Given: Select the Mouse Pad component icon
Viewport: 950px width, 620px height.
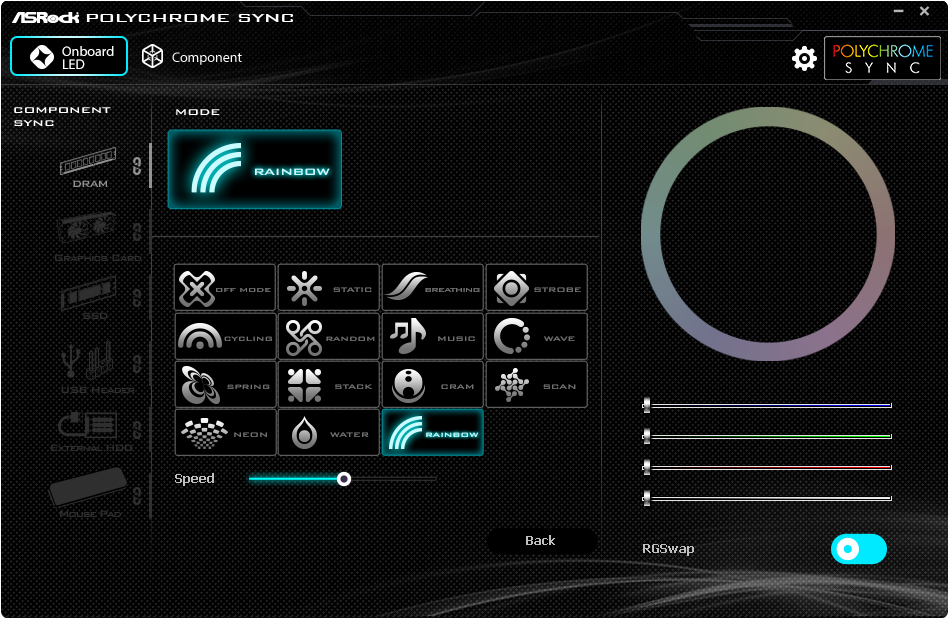Looking at the screenshot, I should [x=90, y=492].
